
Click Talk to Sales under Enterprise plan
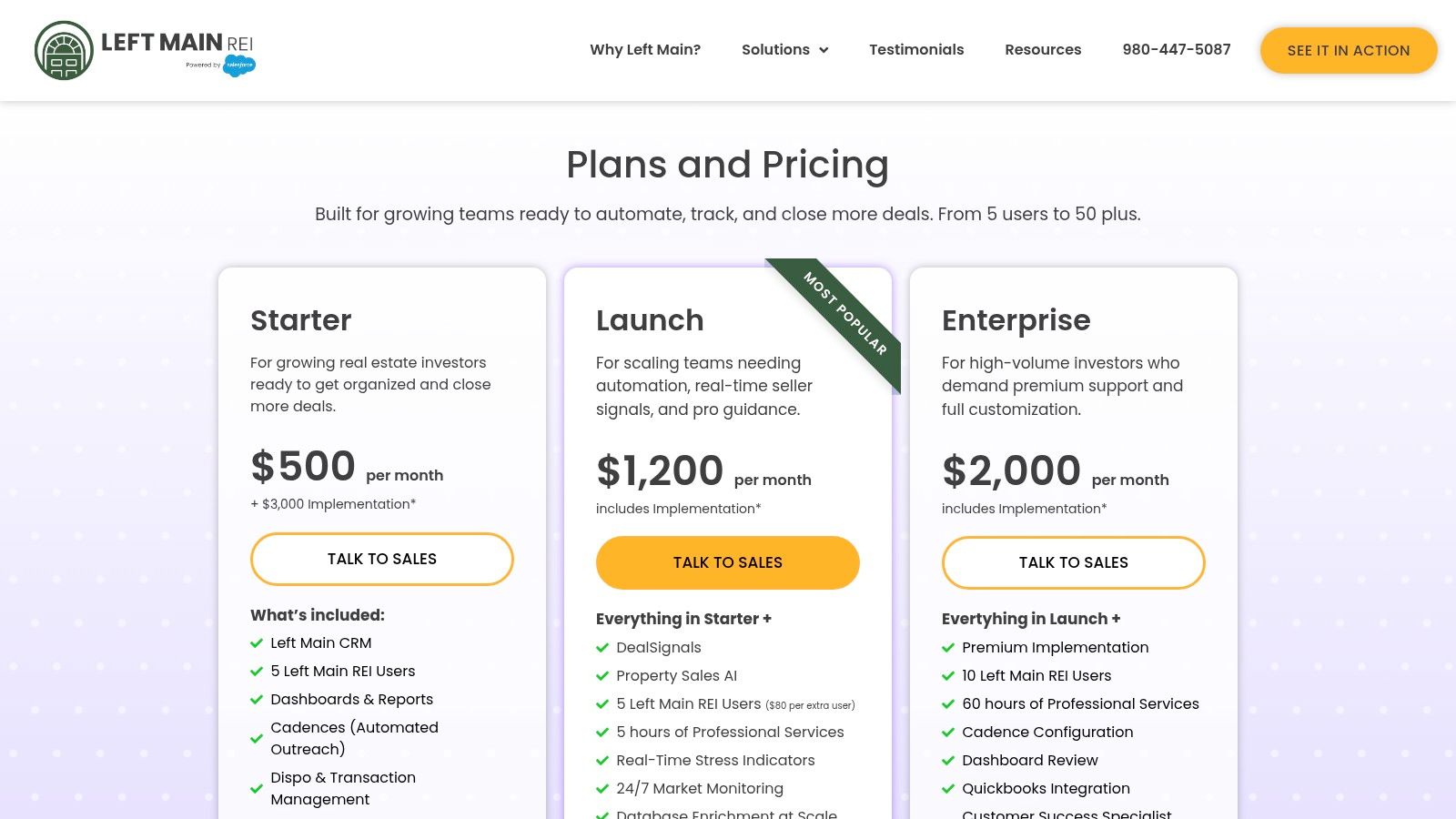1074,562
